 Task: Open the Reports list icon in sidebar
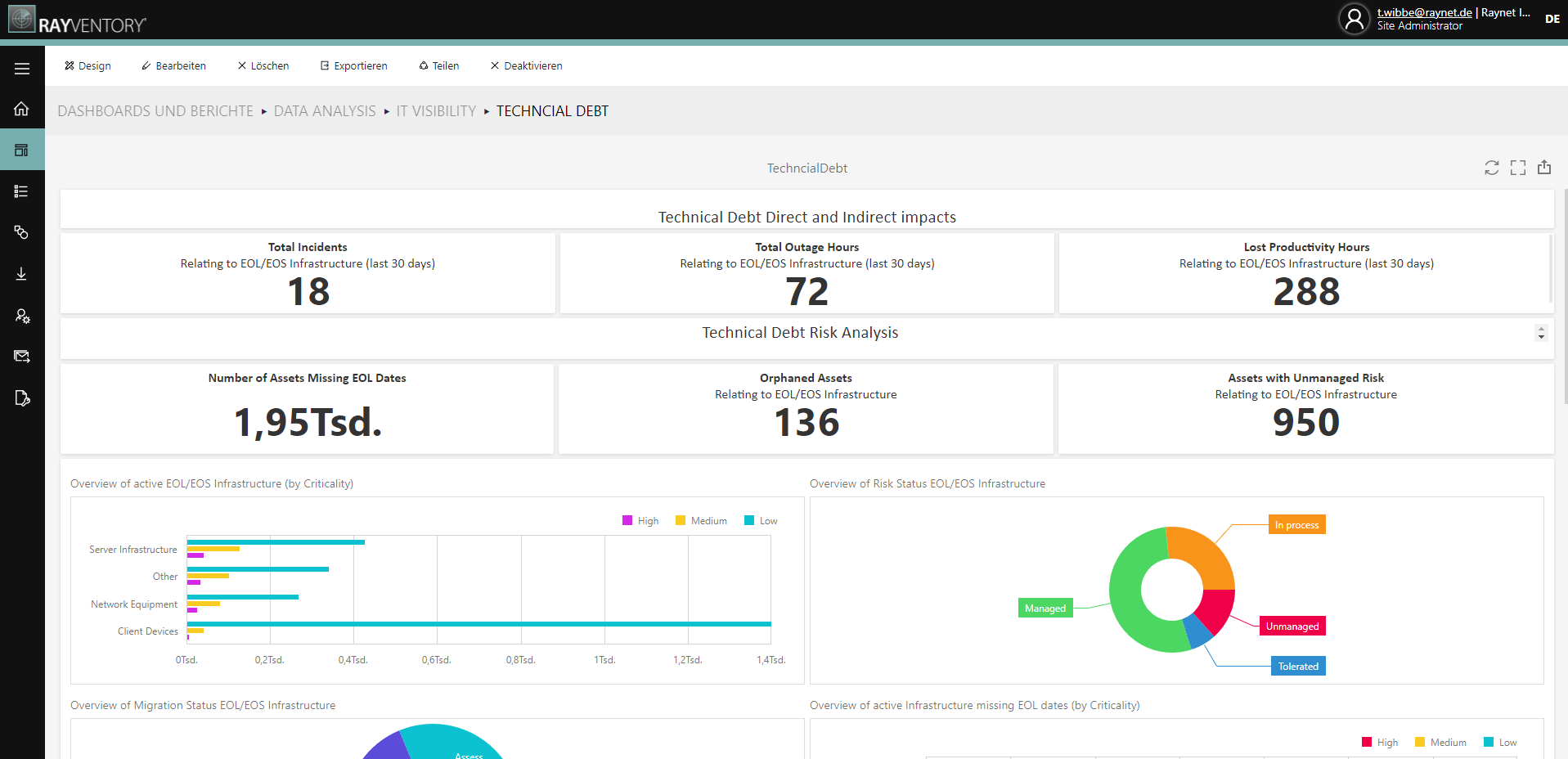coord(21,191)
